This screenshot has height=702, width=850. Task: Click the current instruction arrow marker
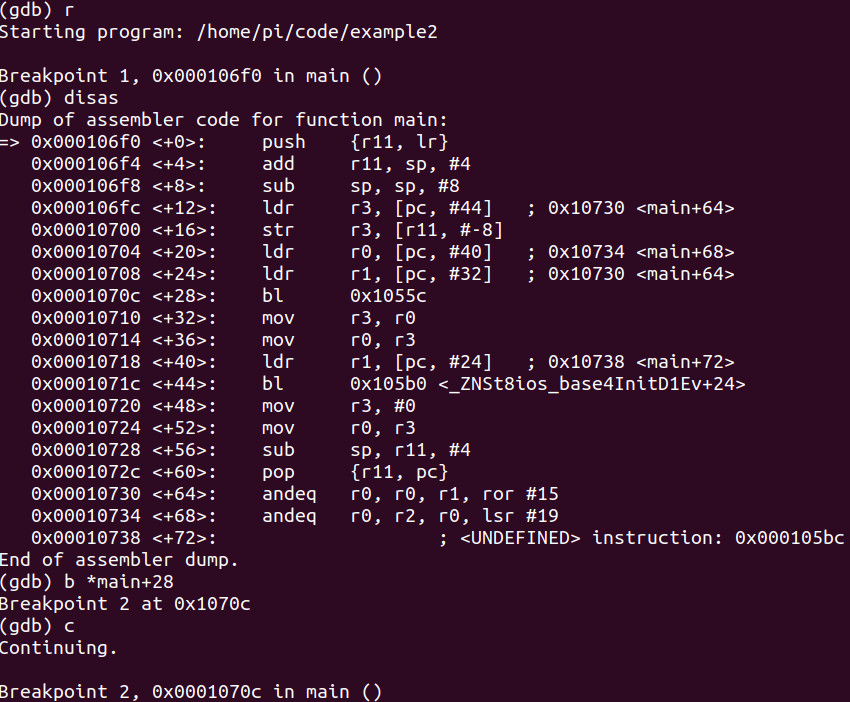(x=10, y=142)
